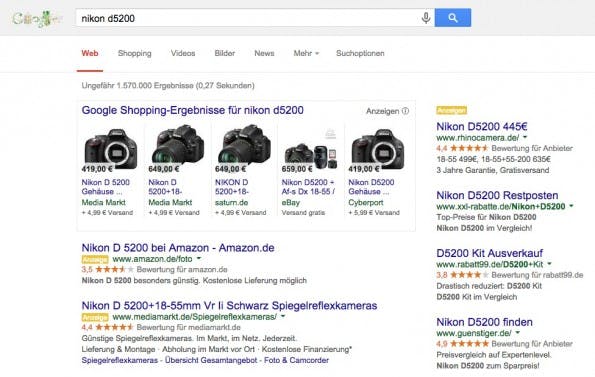Open the Spiegelreflexkameras sitelink under the mediamarkt ad
The height and width of the screenshot is (377, 595).
pyautogui.click(x=120, y=360)
